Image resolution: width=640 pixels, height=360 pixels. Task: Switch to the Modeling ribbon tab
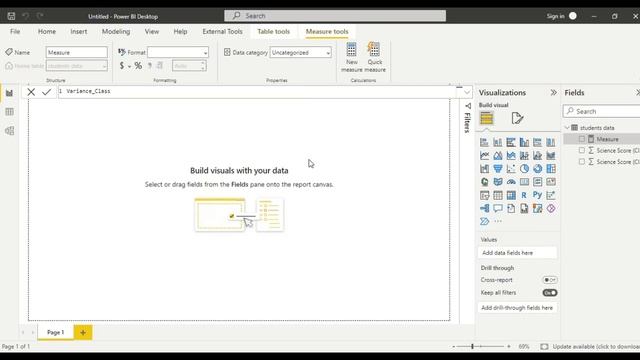point(116,31)
